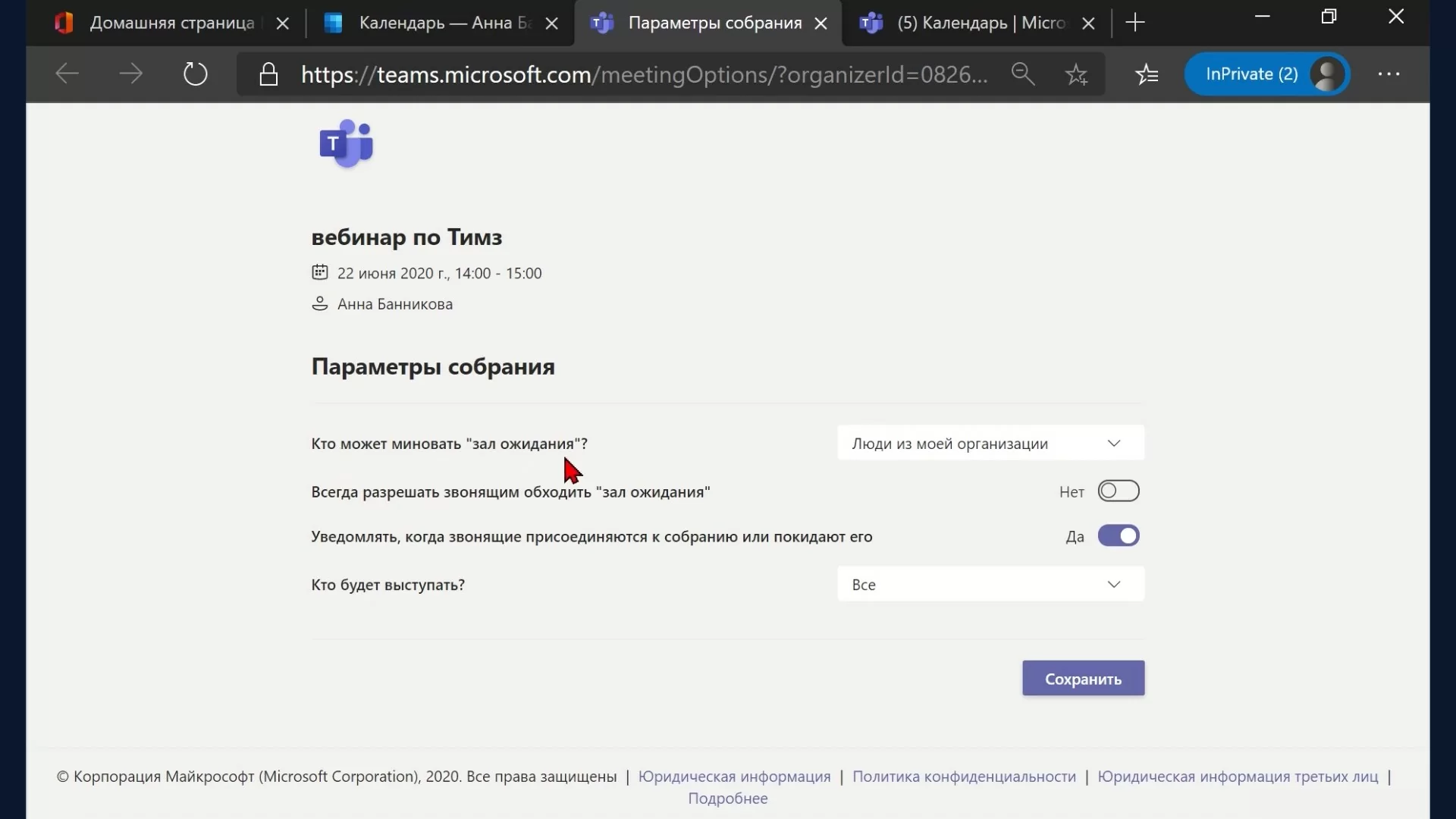Click the calendar icon beside meeting date
Image resolution: width=1456 pixels, height=819 pixels.
(x=320, y=272)
